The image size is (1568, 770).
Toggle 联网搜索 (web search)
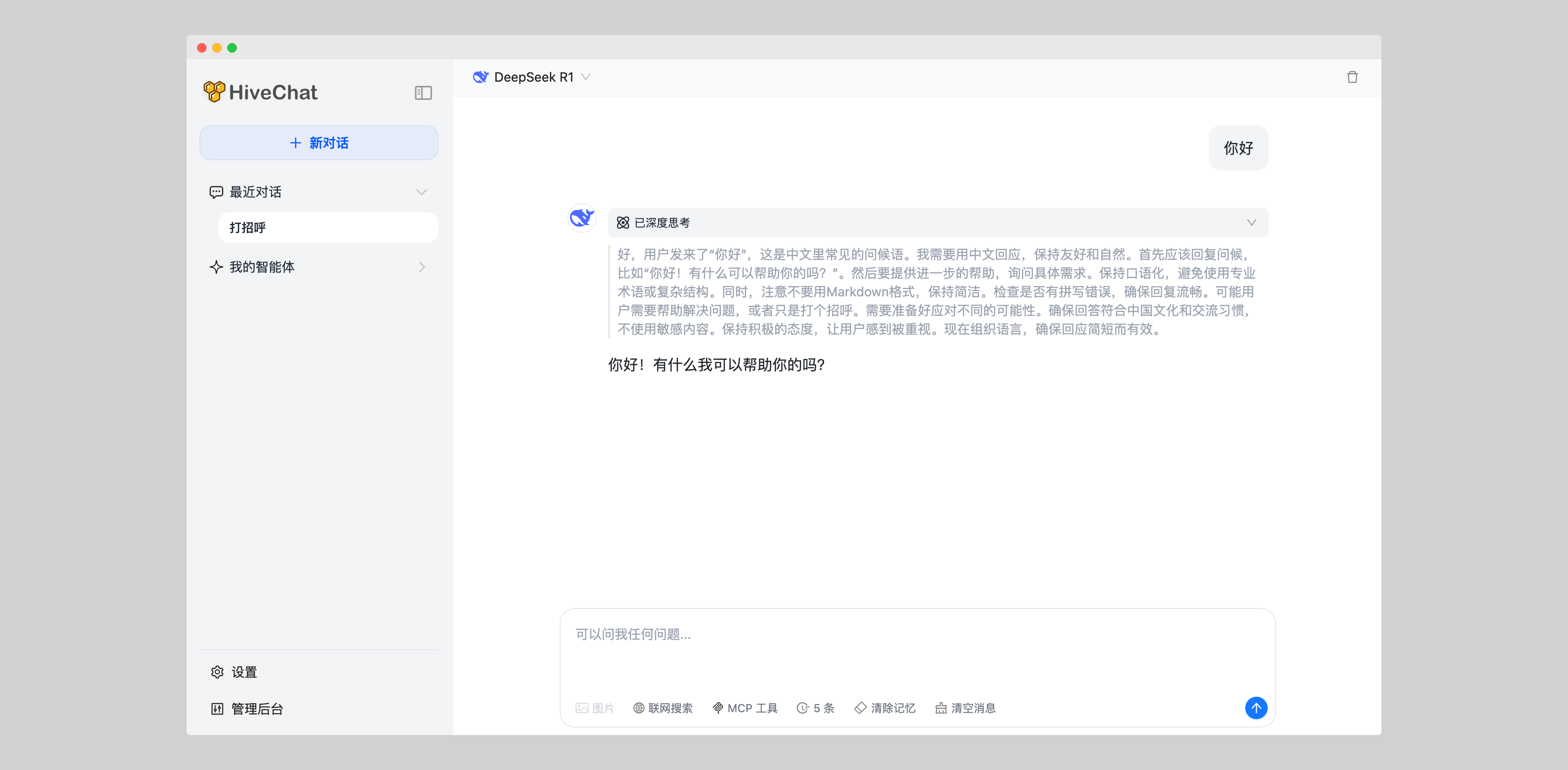663,708
